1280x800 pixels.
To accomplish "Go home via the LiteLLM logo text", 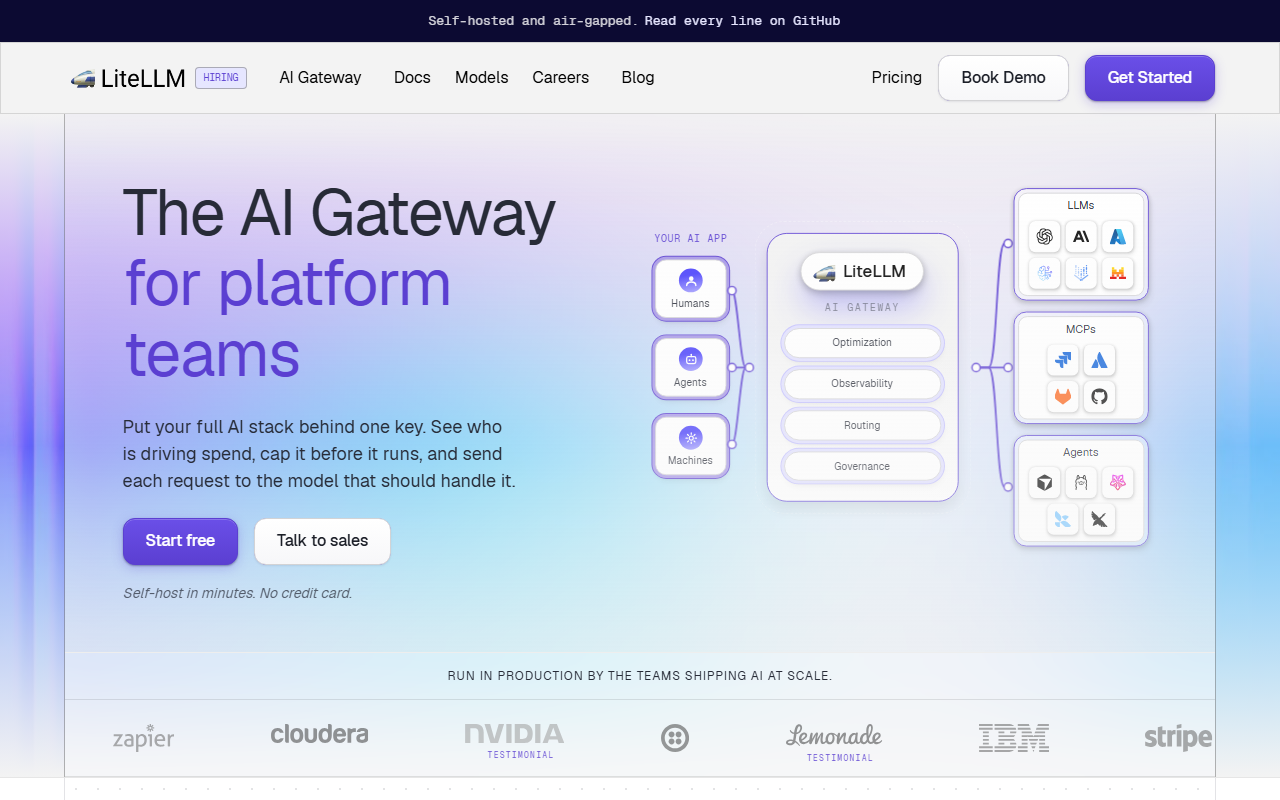I will click(143, 78).
